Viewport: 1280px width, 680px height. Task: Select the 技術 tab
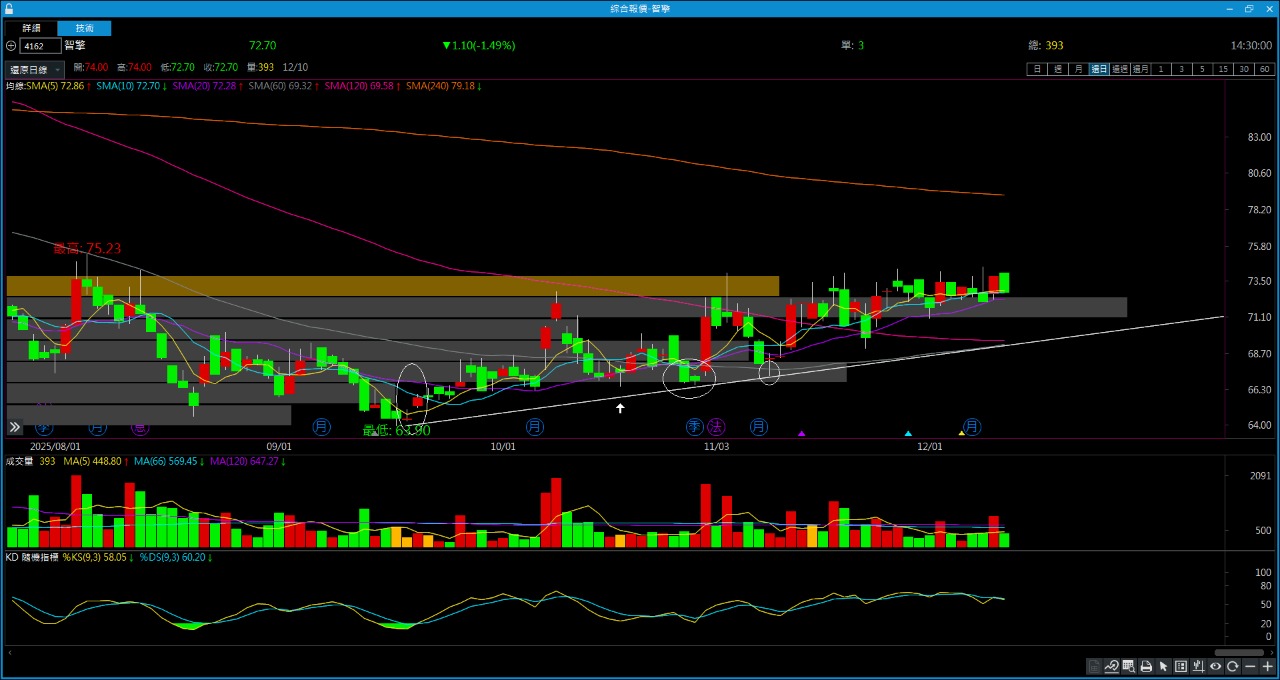click(84, 28)
